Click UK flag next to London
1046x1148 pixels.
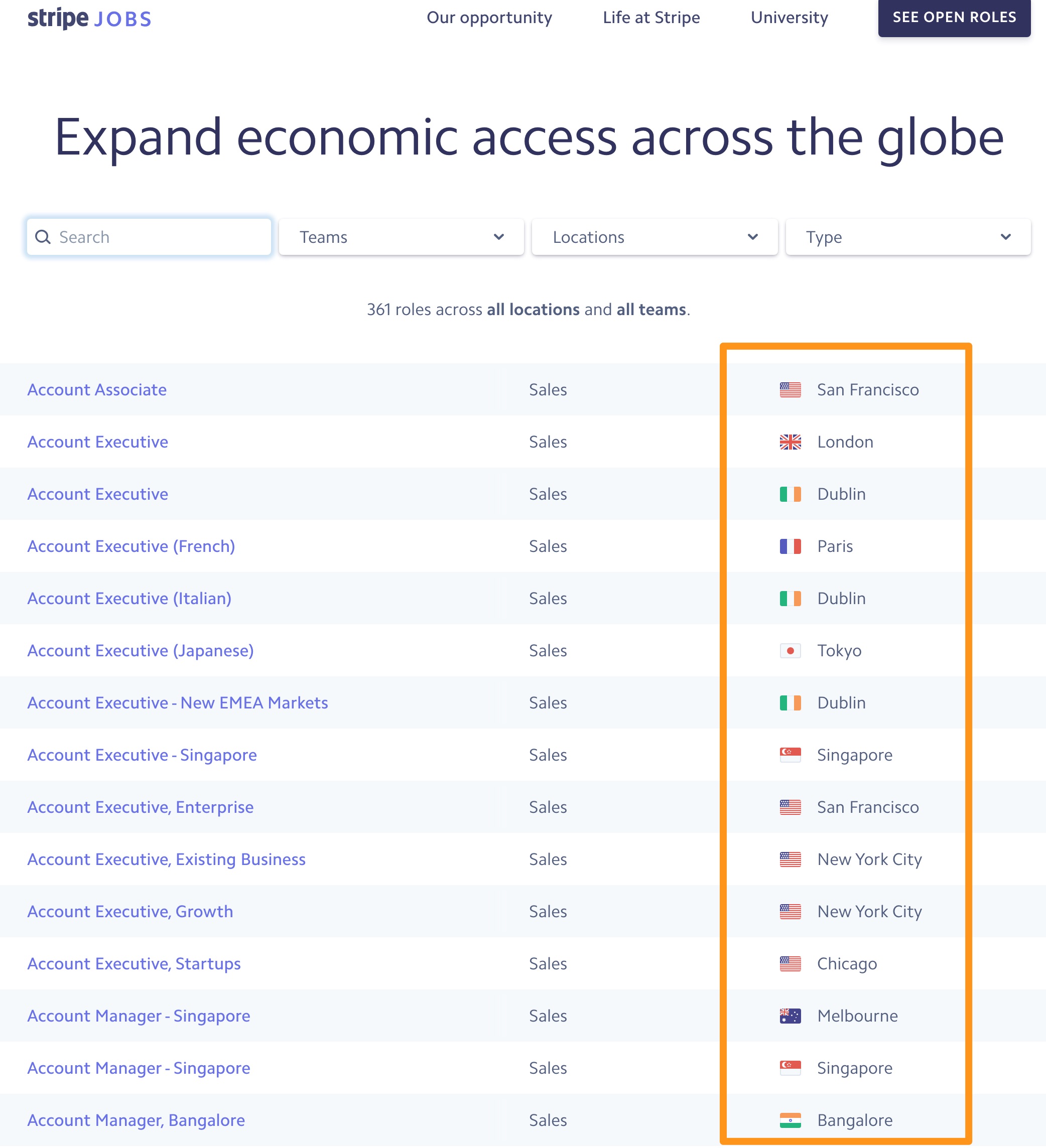click(x=790, y=442)
